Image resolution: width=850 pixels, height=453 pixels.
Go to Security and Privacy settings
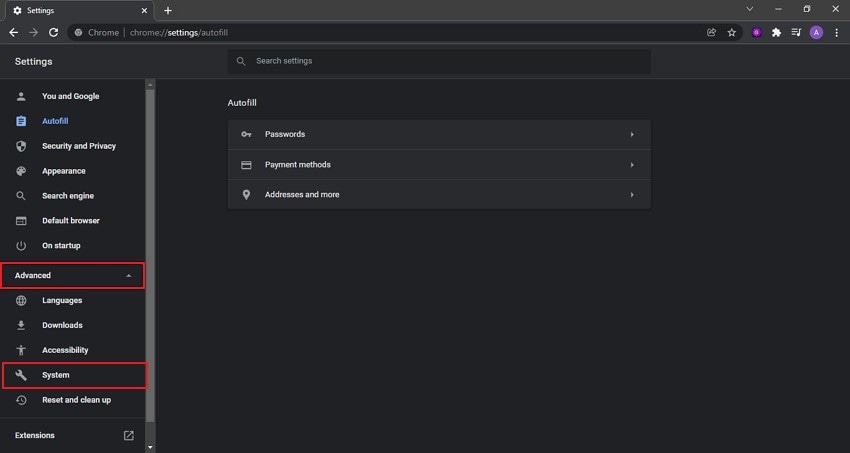click(x=78, y=146)
